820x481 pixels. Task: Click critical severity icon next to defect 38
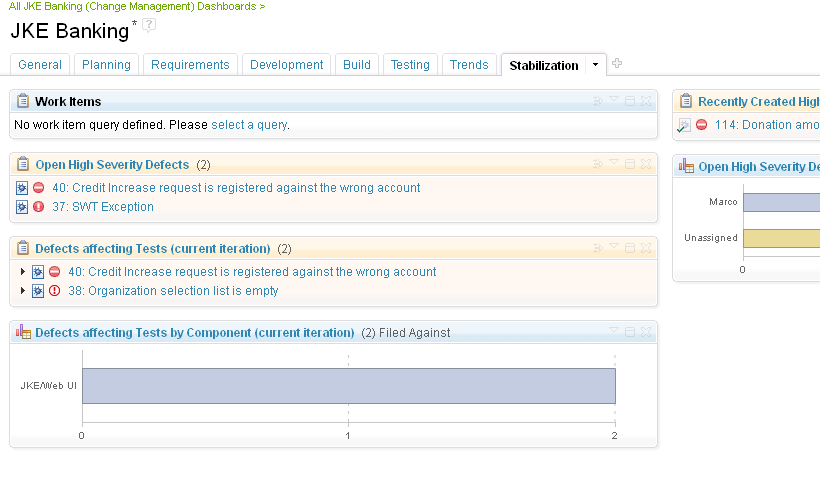[54, 291]
